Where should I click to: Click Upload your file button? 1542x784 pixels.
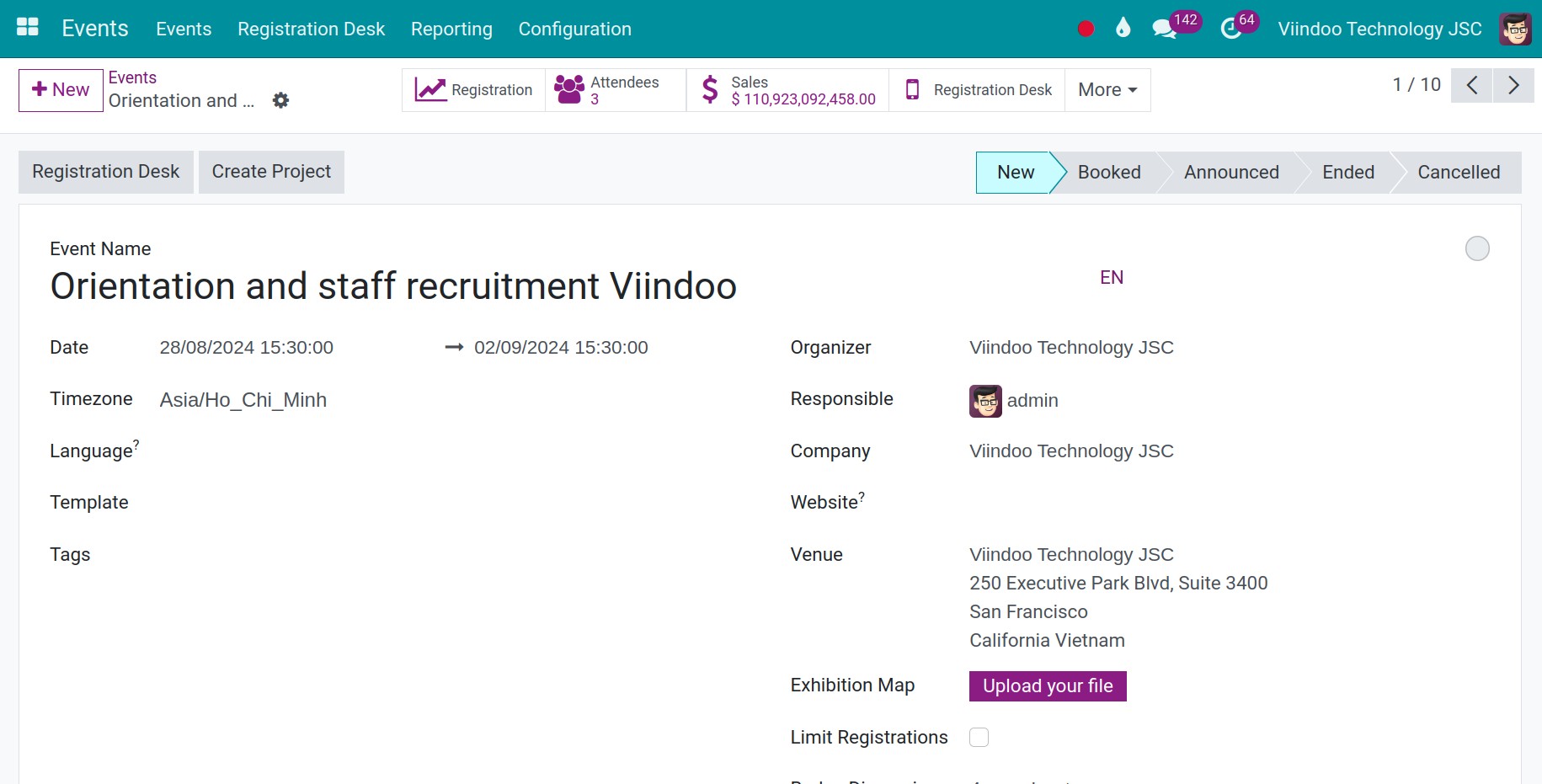[x=1048, y=686]
